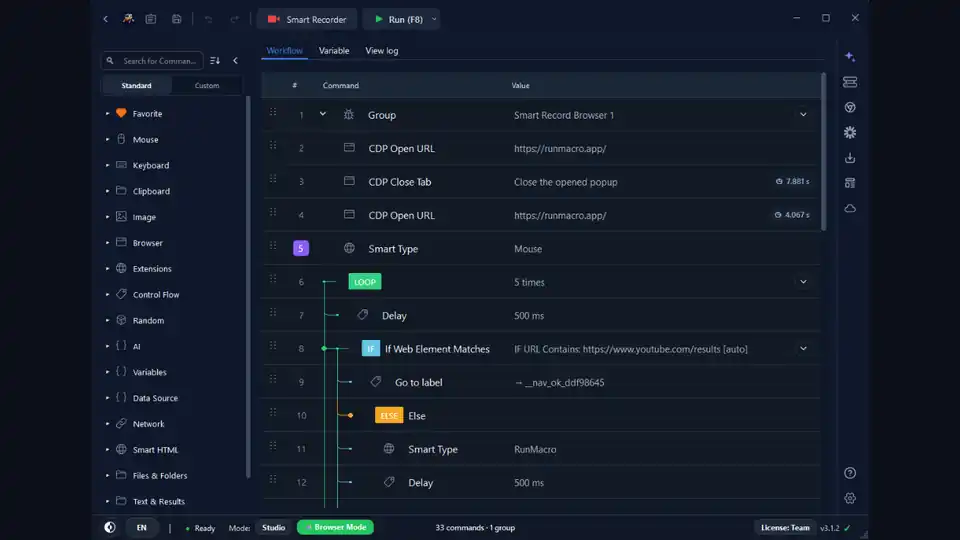Click the Search for Commands field
Image resolution: width=960 pixels, height=540 pixels.
click(x=152, y=61)
